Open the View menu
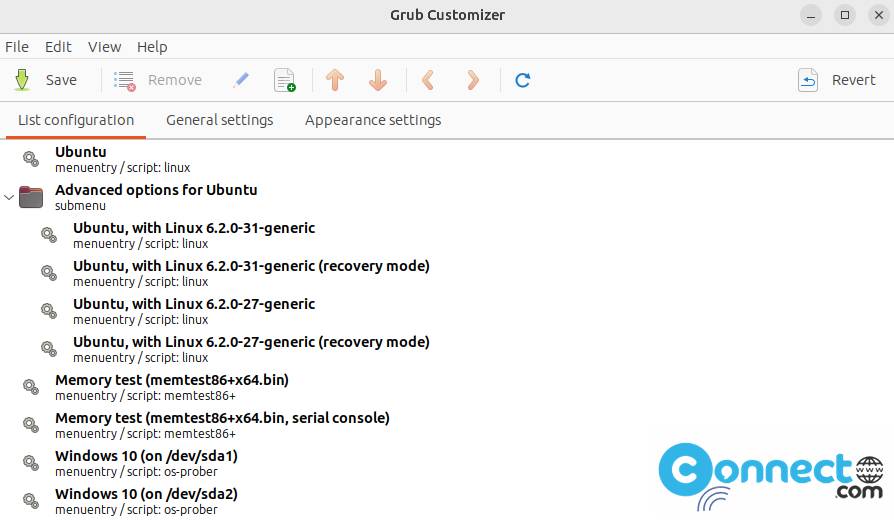 [x=104, y=47]
